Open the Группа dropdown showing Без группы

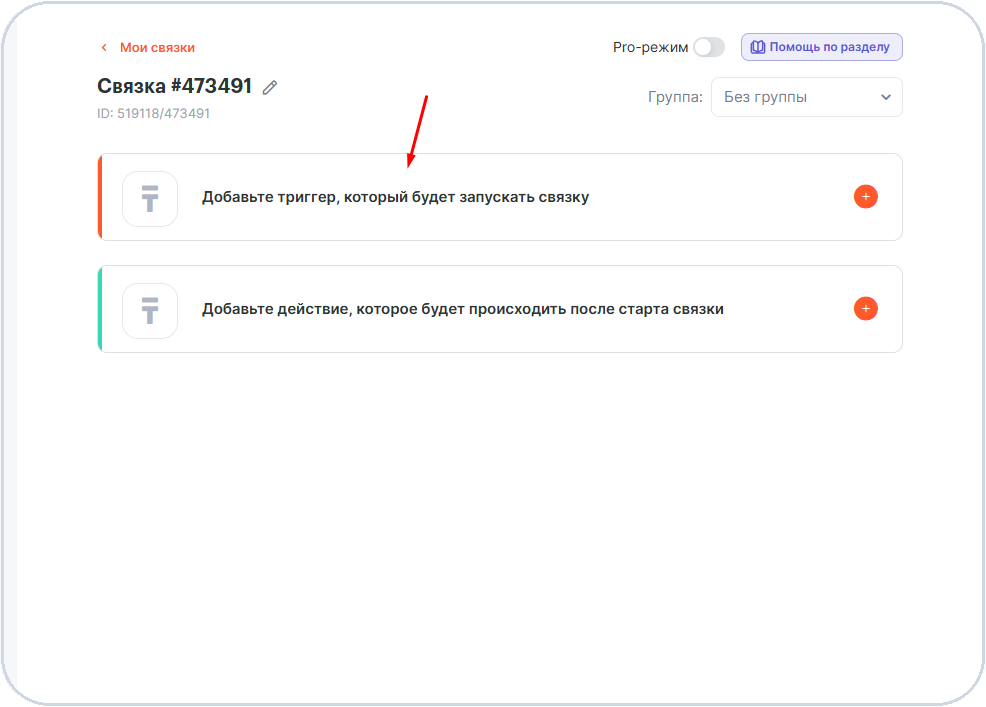point(807,97)
